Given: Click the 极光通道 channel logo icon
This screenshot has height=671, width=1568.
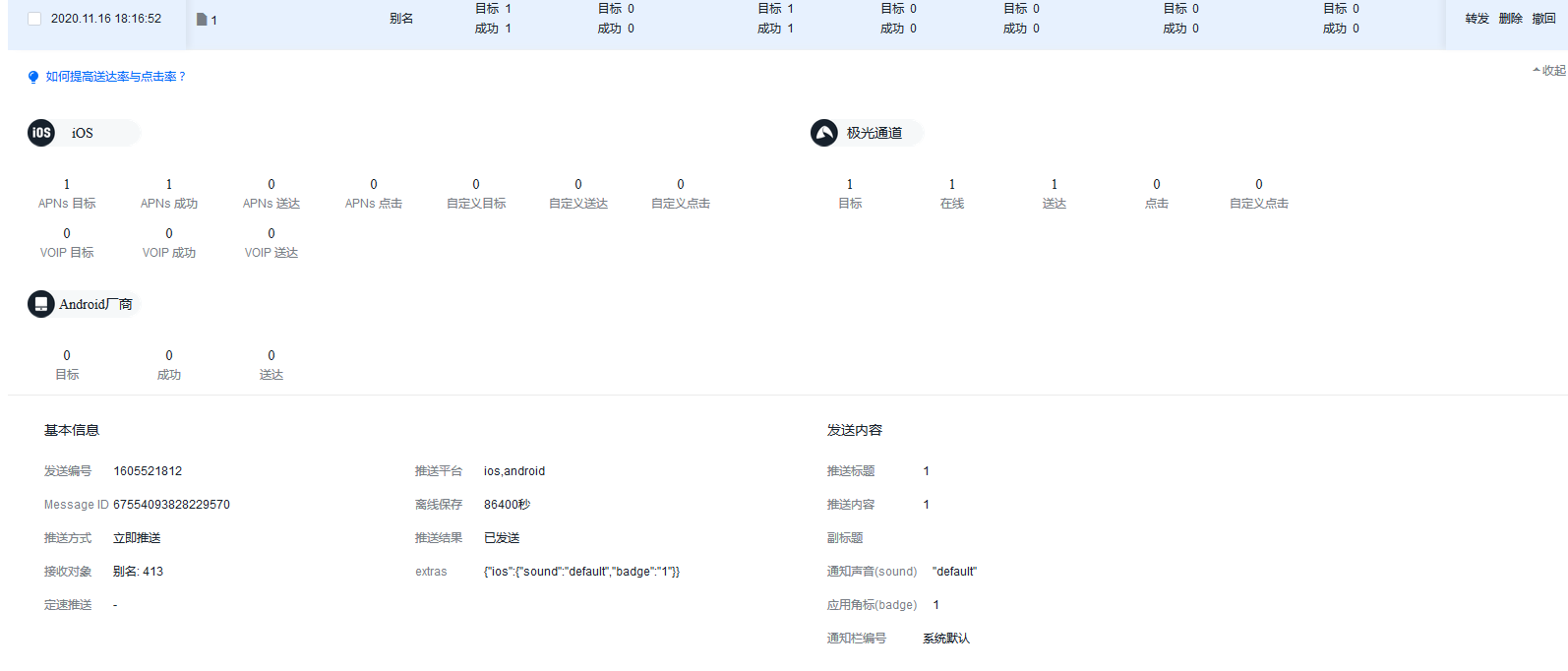Looking at the screenshot, I should coord(824,133).
